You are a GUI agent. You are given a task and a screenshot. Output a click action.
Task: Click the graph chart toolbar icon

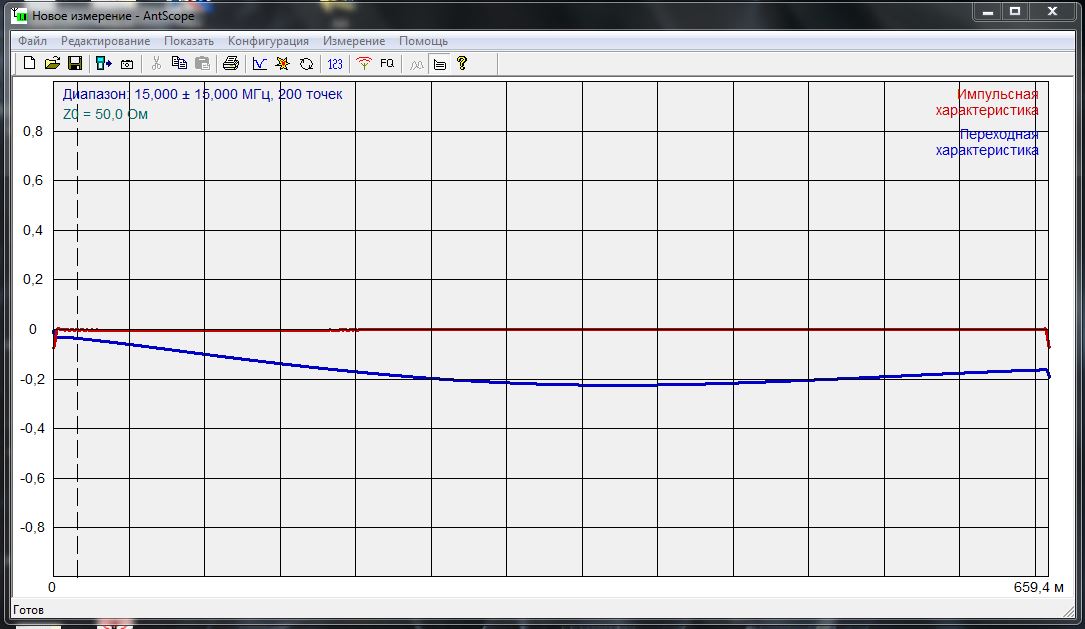tap(260, 63)
